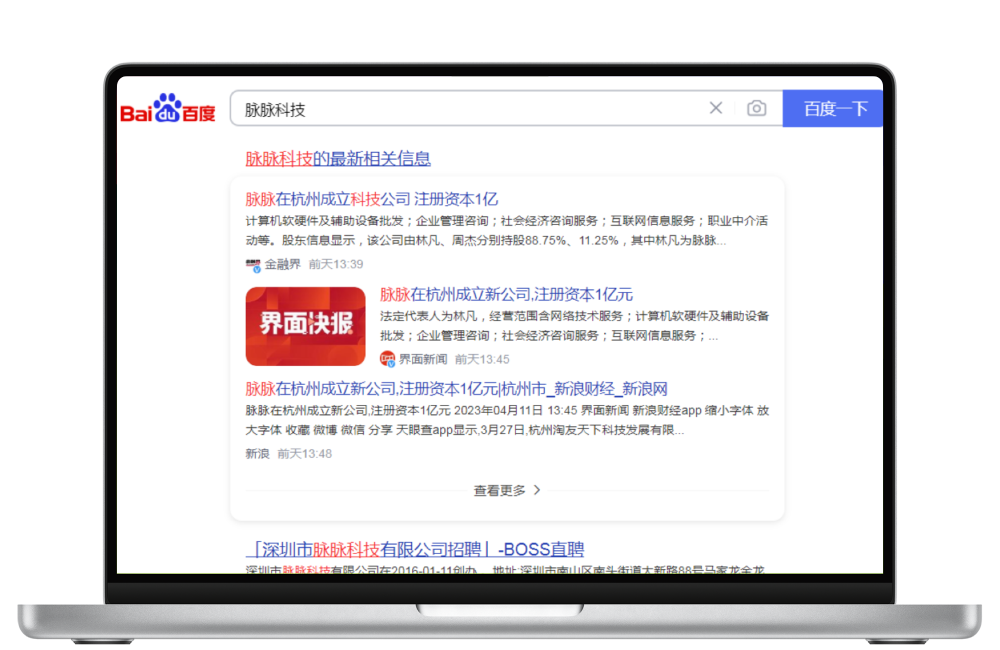
Task: Open the 新浪财经_新浪网 article title
Action: [x=456, y=389]
